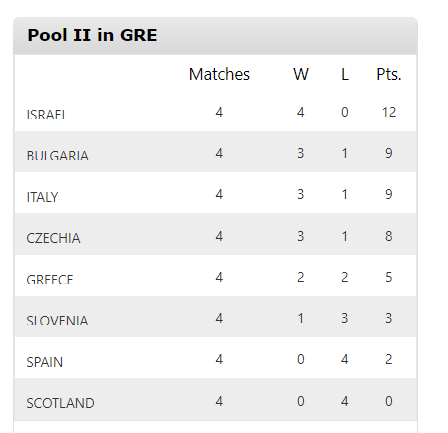Click Israel's losses value of 0
This screenshot has width=448, height=433.
pyautogui.click(x=345, y=112)
